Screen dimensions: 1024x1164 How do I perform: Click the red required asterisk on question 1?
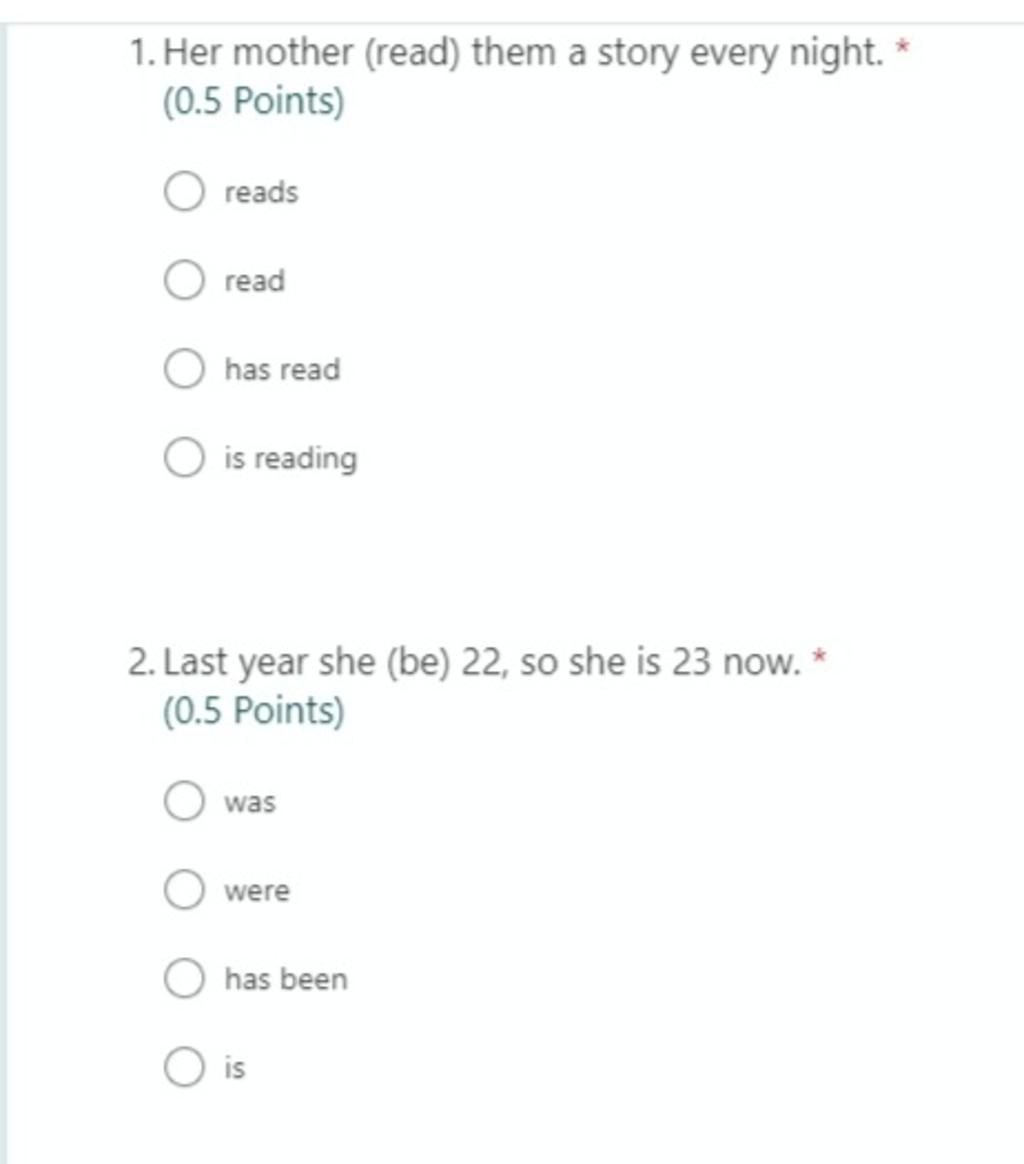[x=903, y=47]
